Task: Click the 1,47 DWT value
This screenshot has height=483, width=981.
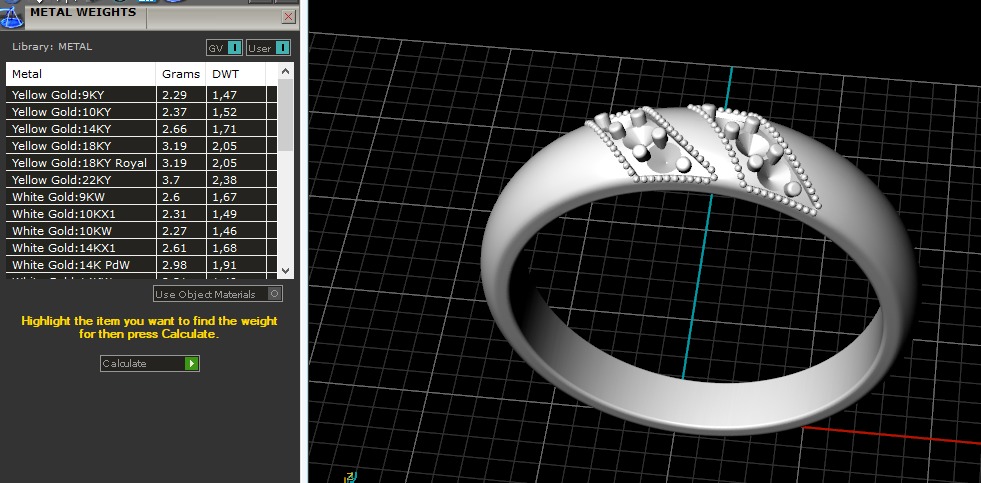Action: pos(224,95)
